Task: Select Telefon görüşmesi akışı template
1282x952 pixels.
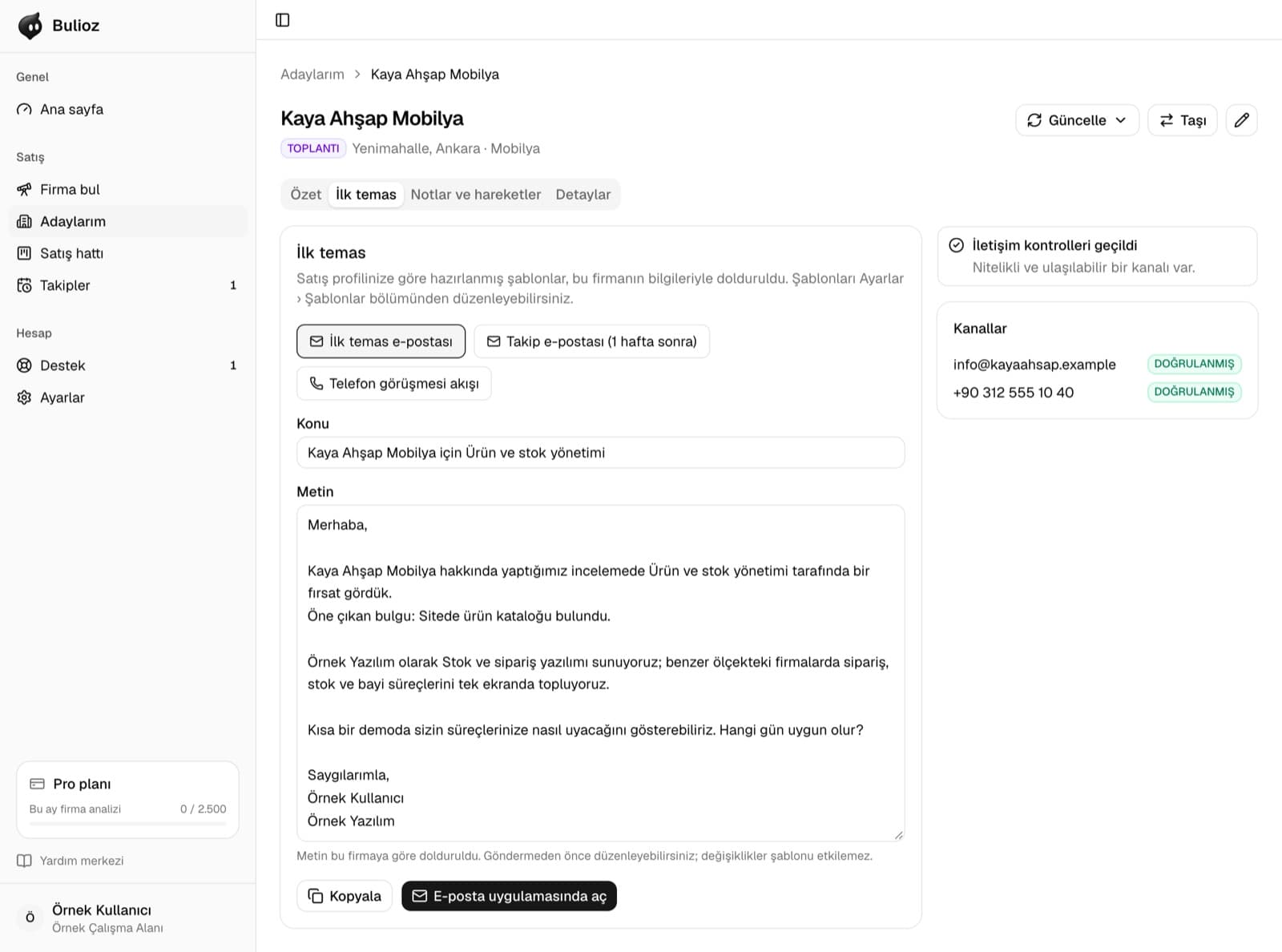Action: click(394, 384)
